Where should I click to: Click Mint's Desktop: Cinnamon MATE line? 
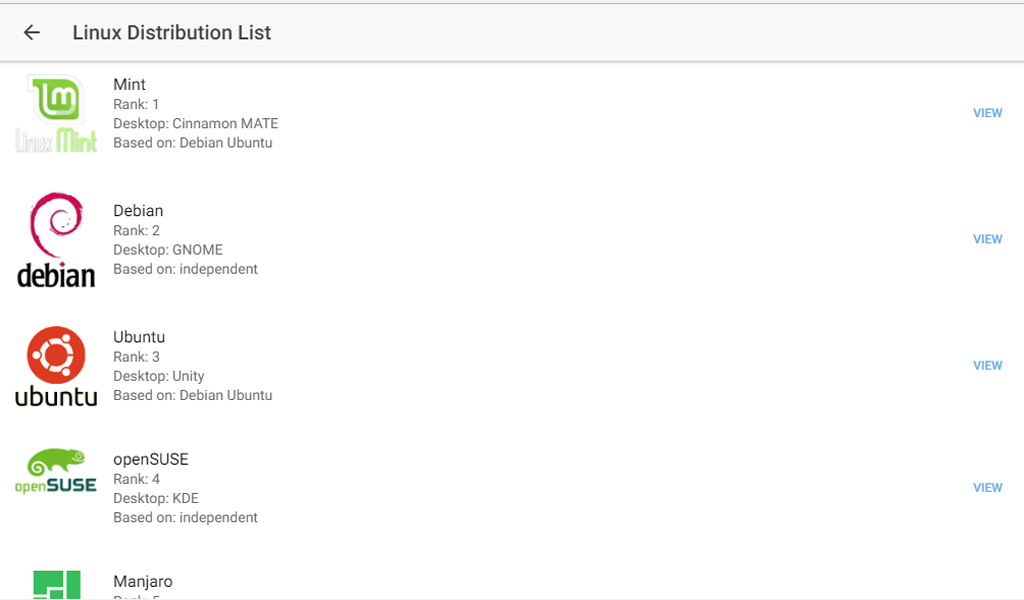196,124
